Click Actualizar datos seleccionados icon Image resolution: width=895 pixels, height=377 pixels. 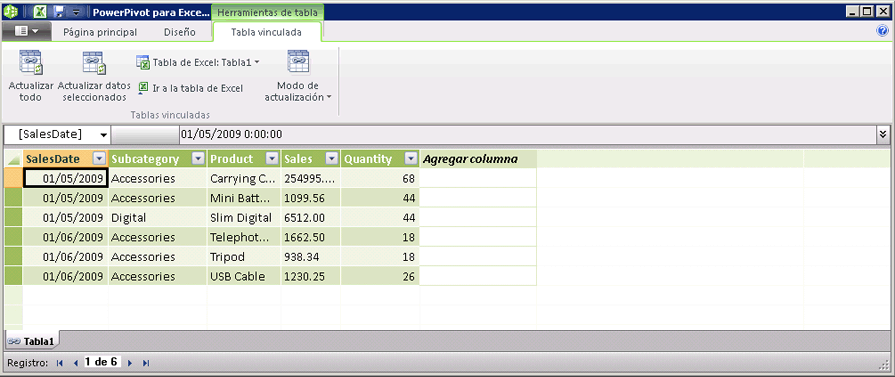tap(94, 62)
